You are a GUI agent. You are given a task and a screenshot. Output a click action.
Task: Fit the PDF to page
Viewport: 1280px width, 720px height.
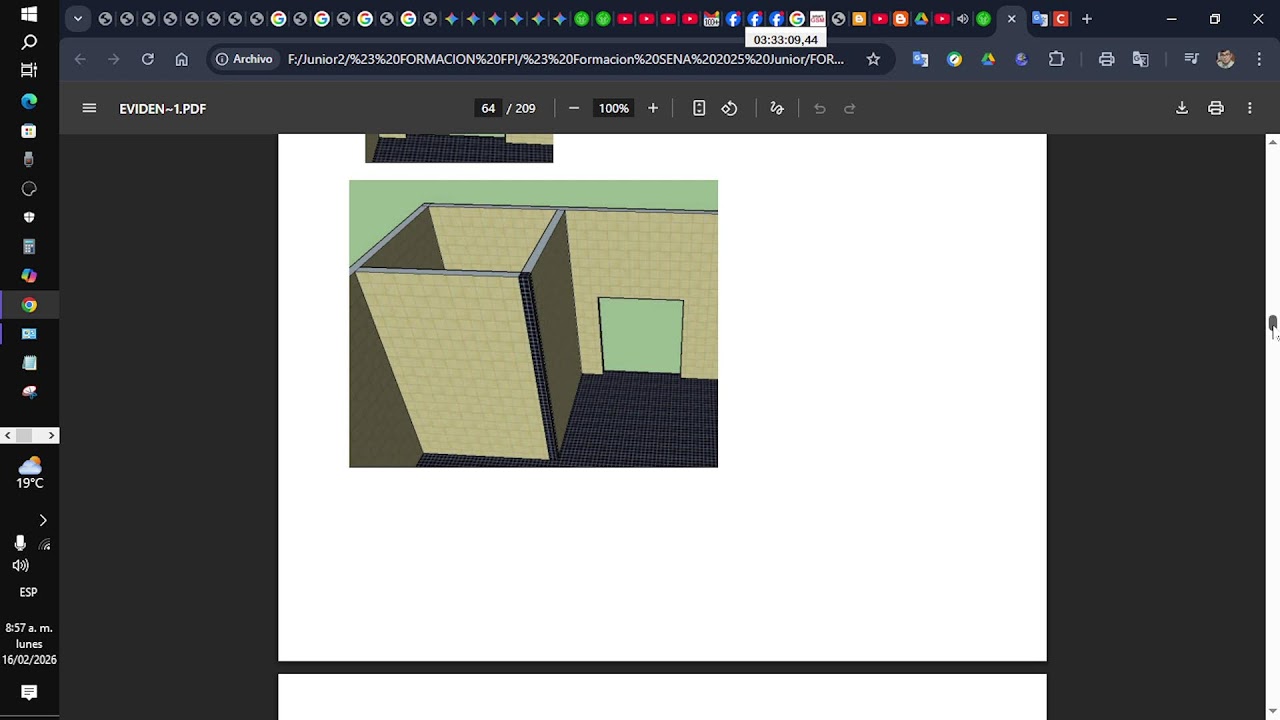point(699,108)
